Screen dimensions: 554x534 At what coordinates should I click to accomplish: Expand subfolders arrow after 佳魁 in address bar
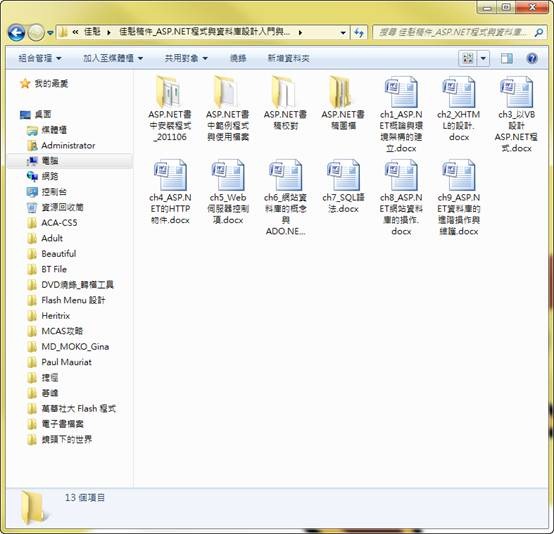[109, 33]
